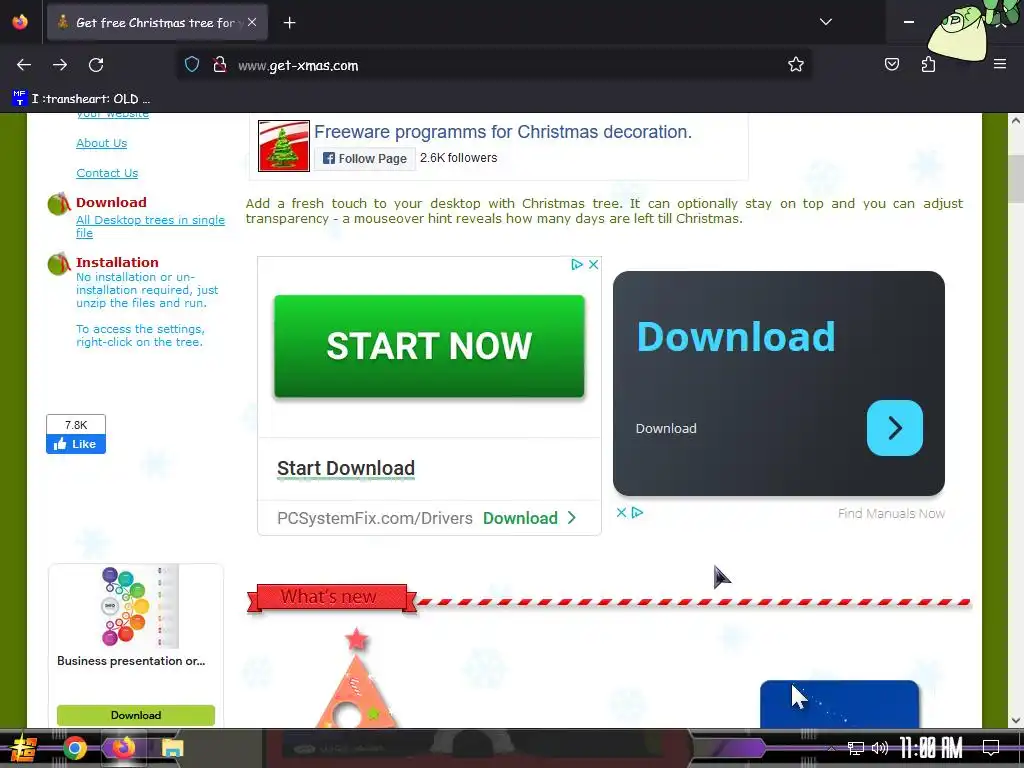The image size is (1024, 768).
Task: Click the Facebook Follow Page button
Action: point(364,159)
